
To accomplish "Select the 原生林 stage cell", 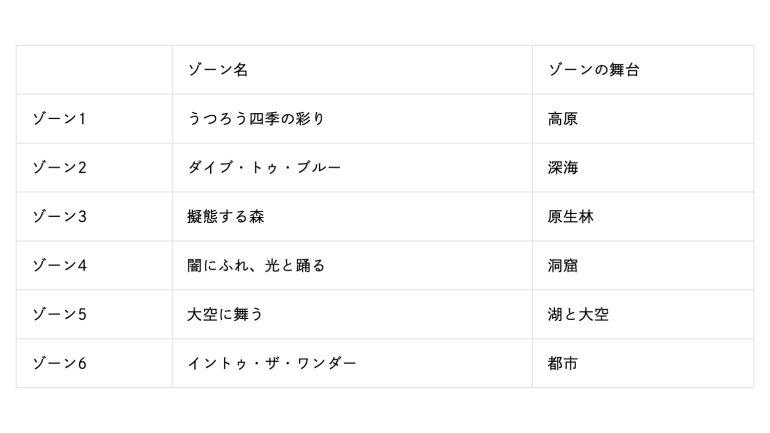I will point(571,217).
